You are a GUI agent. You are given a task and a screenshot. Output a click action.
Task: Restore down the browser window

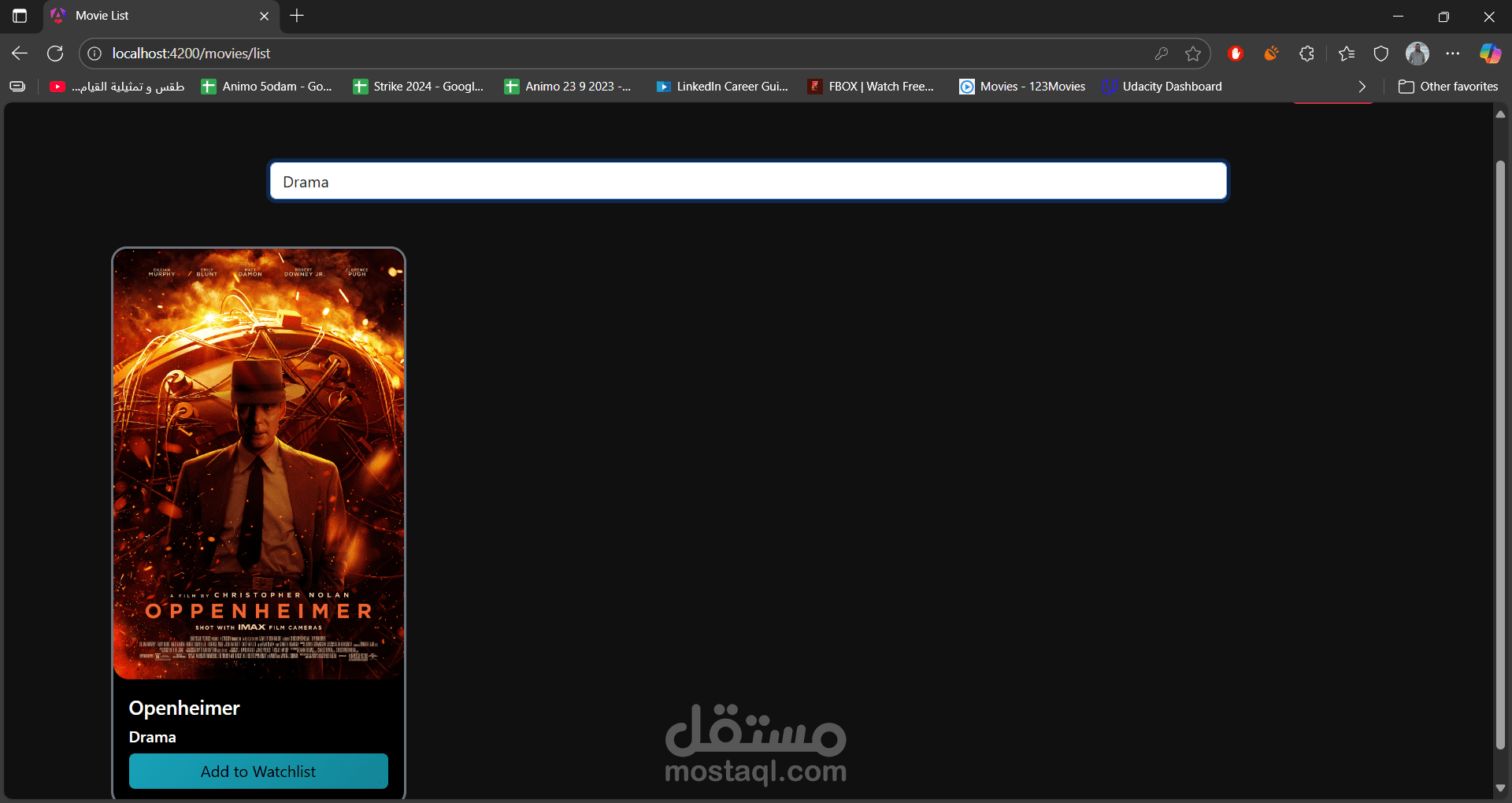click(1443, 16)
